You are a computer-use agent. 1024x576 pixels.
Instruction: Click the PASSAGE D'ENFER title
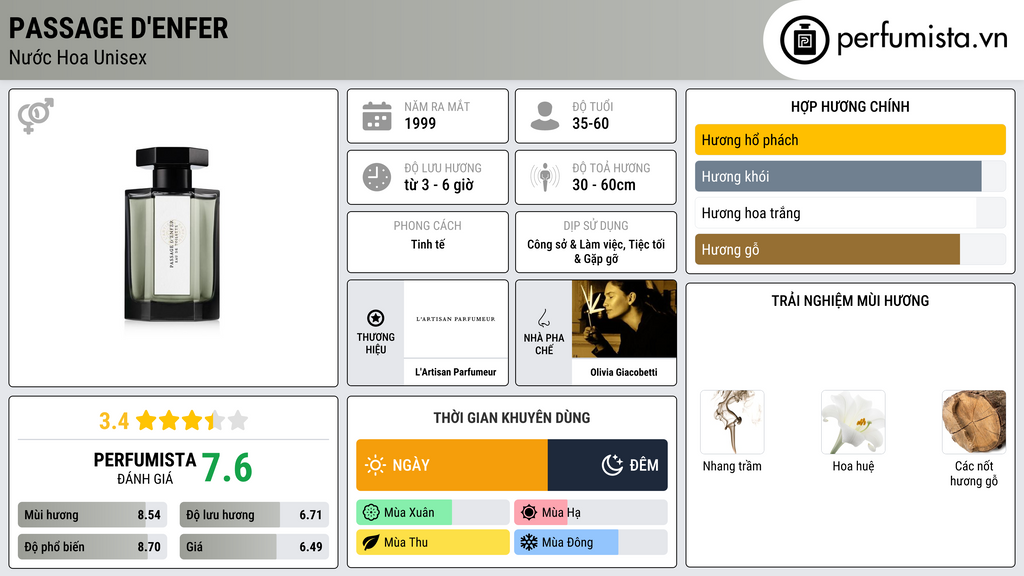click(118, 28)
